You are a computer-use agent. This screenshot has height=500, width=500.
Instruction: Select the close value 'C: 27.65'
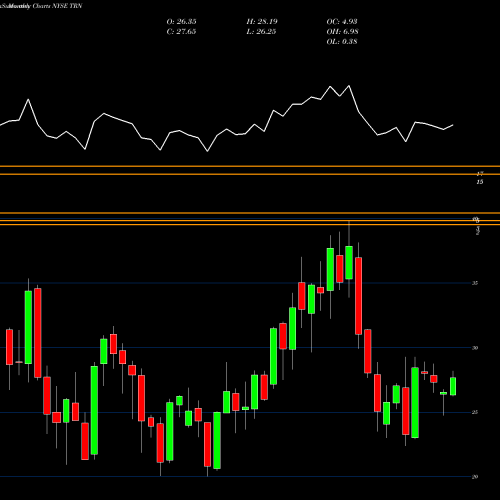(x=181, y=31)
